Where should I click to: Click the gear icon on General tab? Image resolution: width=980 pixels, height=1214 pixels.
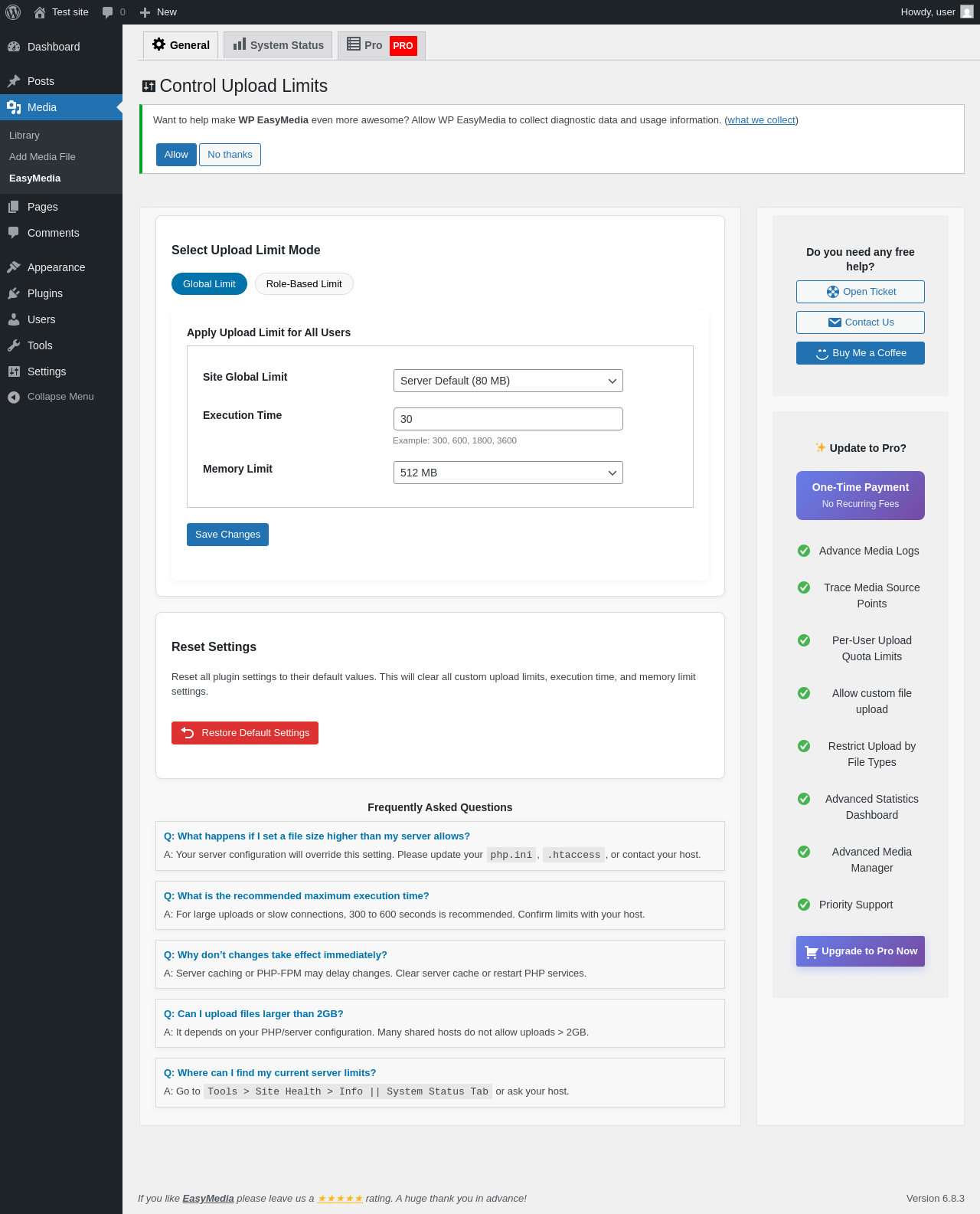pos(159,44)
